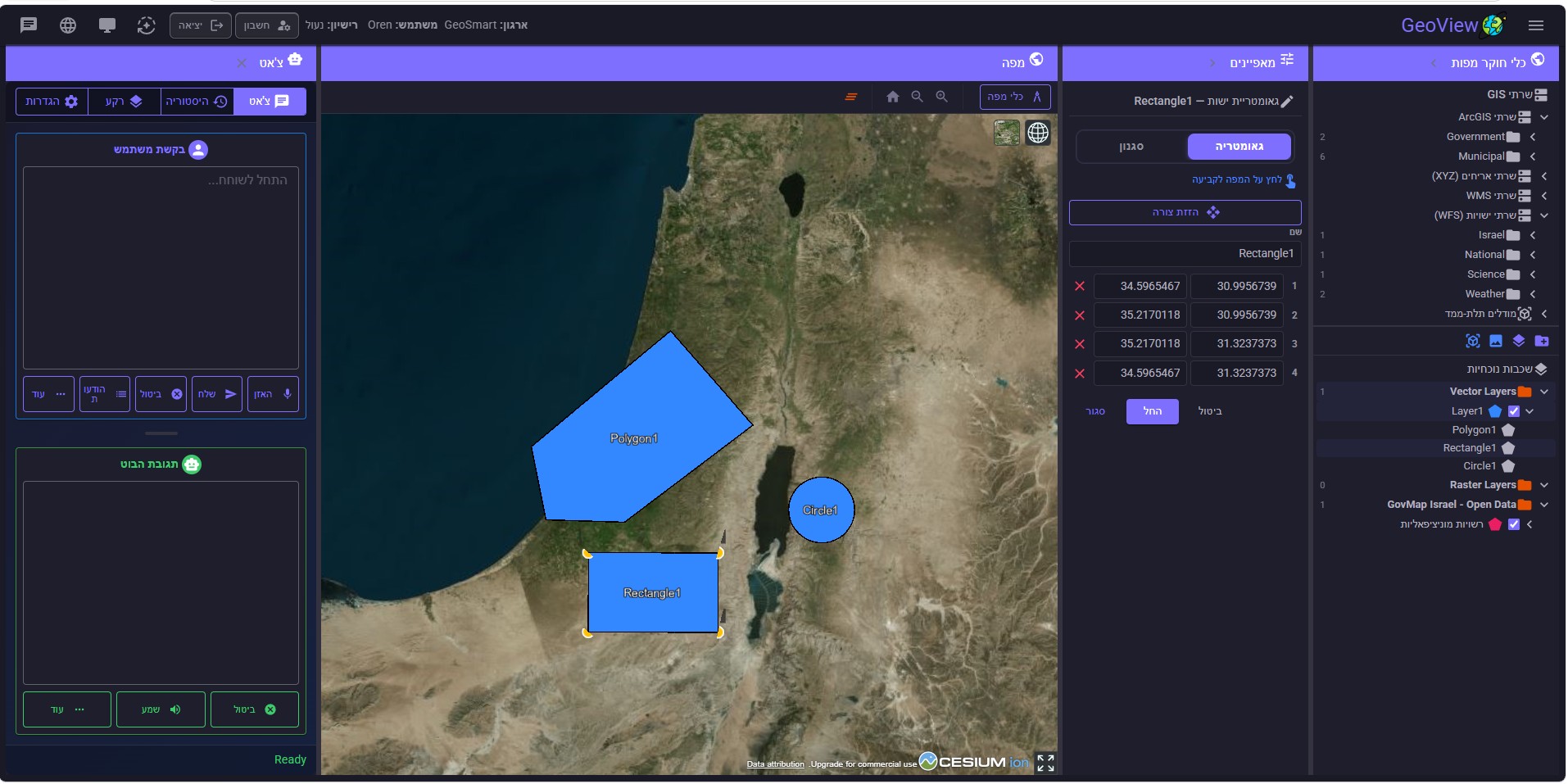Expand the Israel folder
This screenshot has height=784, width=1568.
(1533, 235)
